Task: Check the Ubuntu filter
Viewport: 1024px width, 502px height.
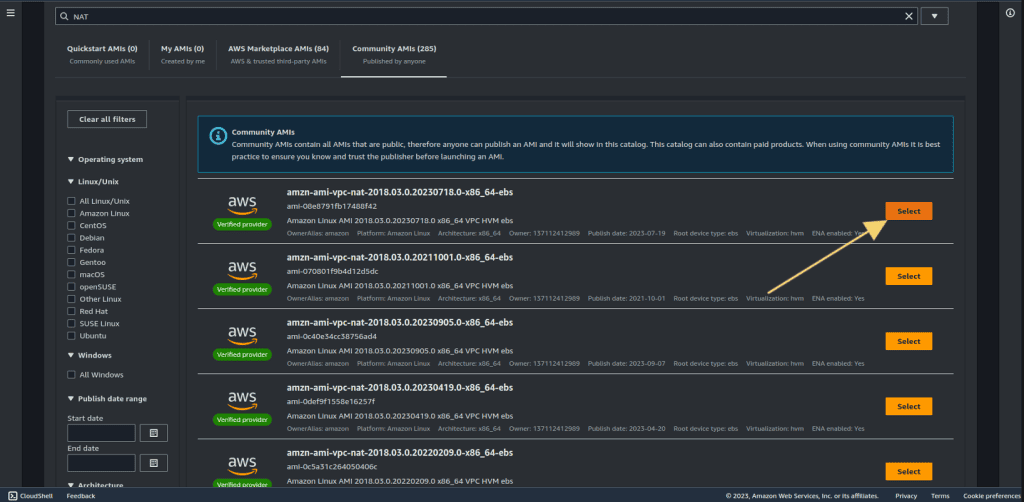Action: click(71, 336)
